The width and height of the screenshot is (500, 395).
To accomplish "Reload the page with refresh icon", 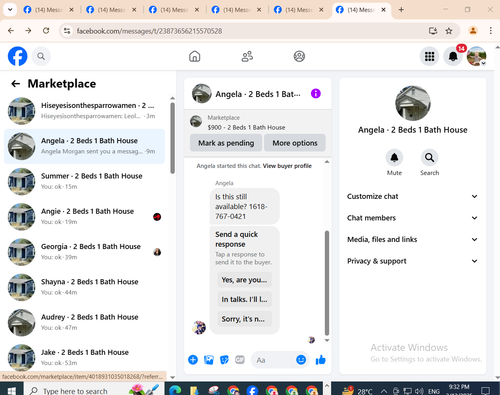I will 46,31.
